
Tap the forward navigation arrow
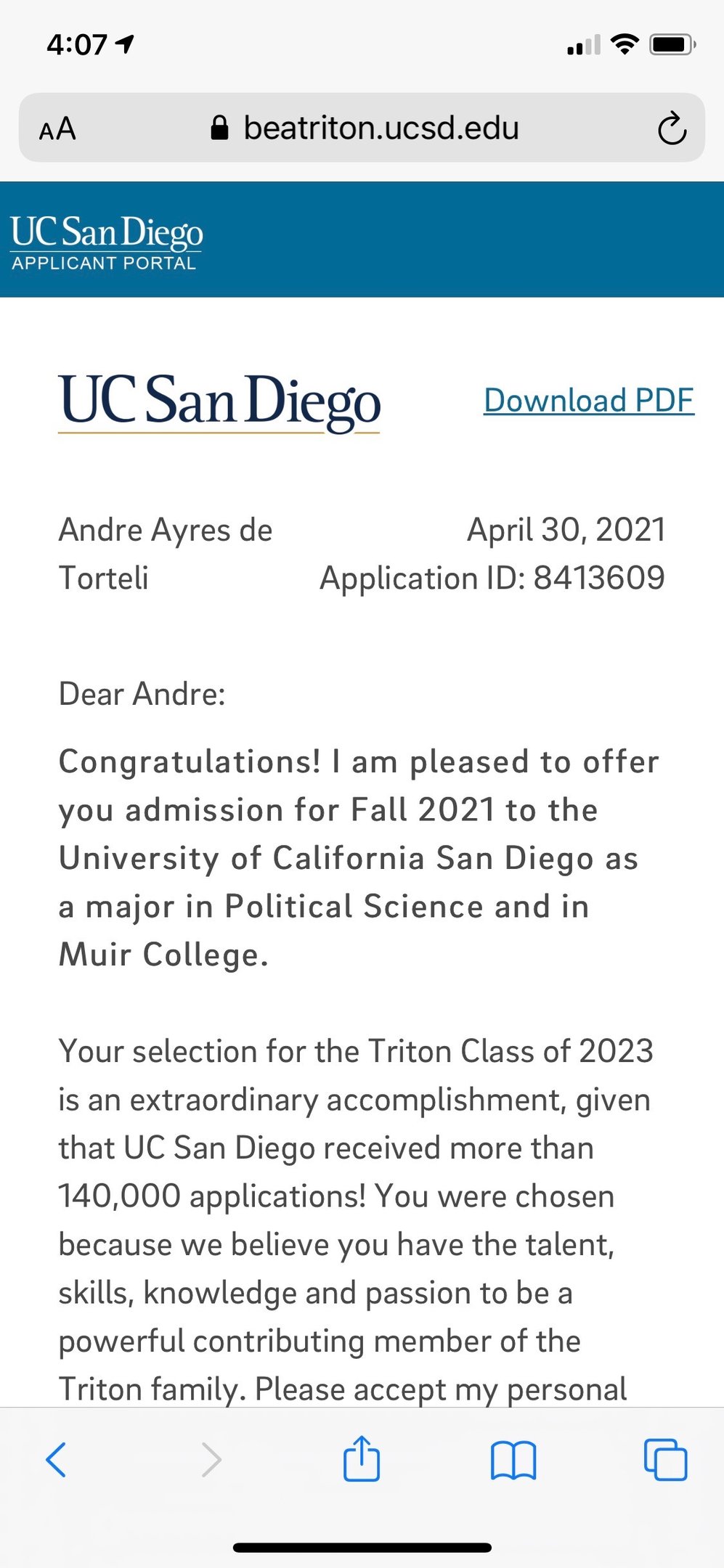click(x=211, y=1460)
